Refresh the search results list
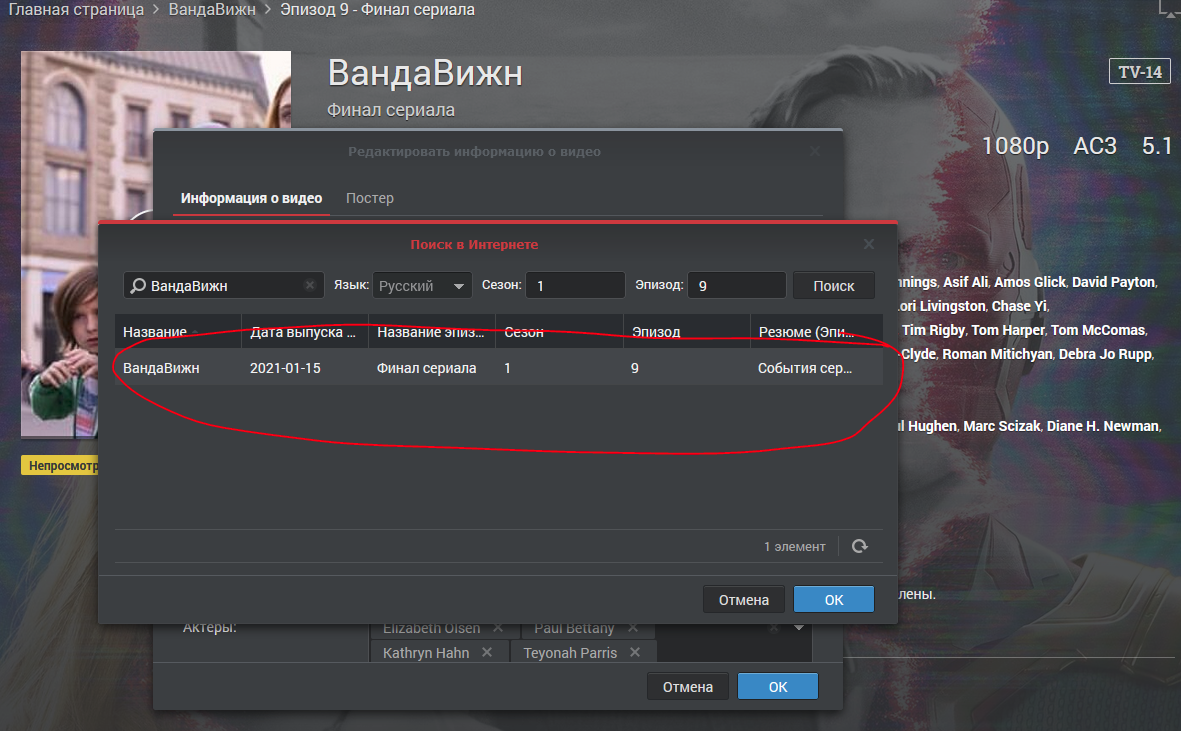Screen dimensions: 1181x731 click(x=859, y=547)
